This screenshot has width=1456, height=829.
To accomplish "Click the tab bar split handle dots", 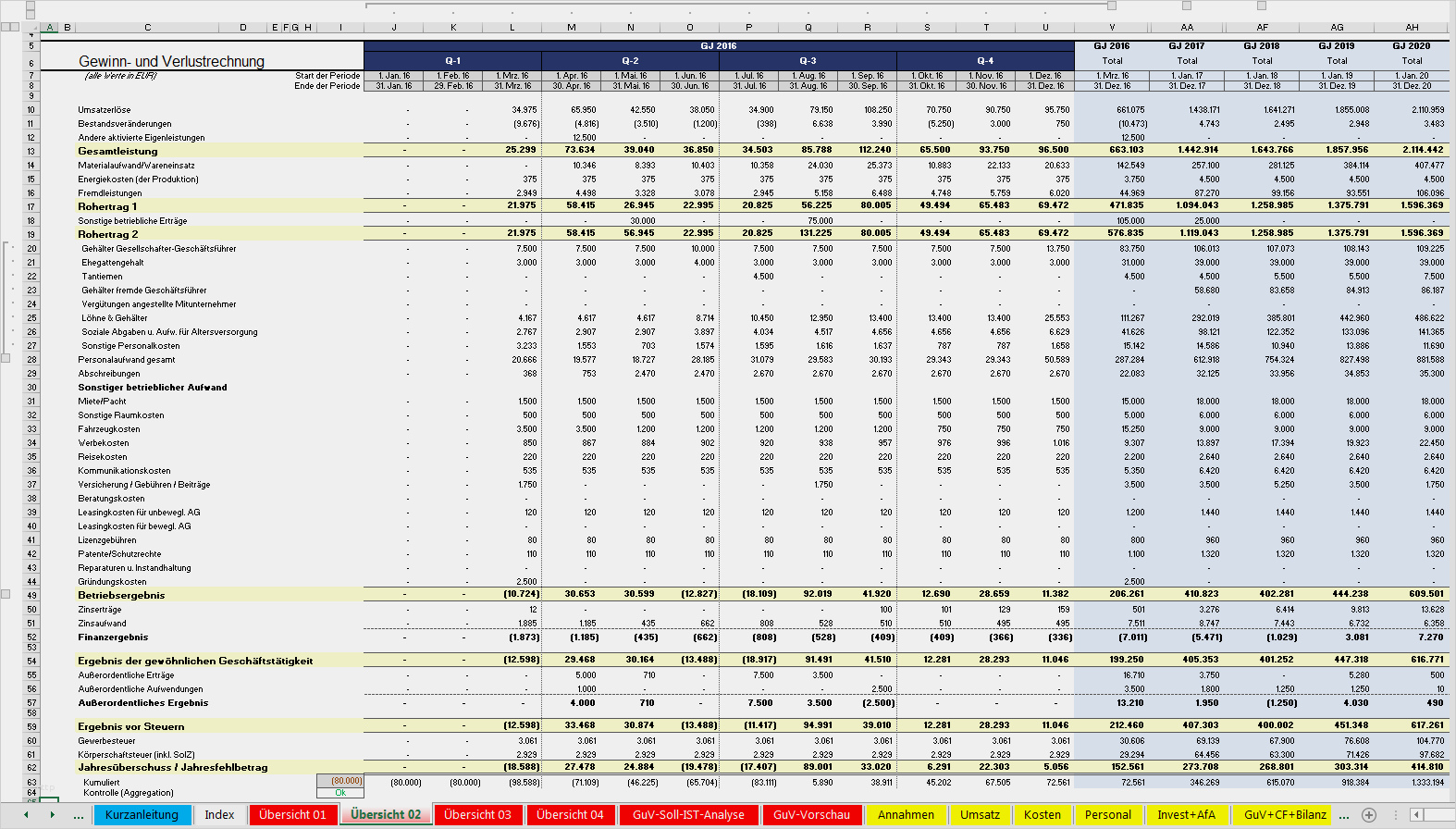I will [x=1397, y=815].
